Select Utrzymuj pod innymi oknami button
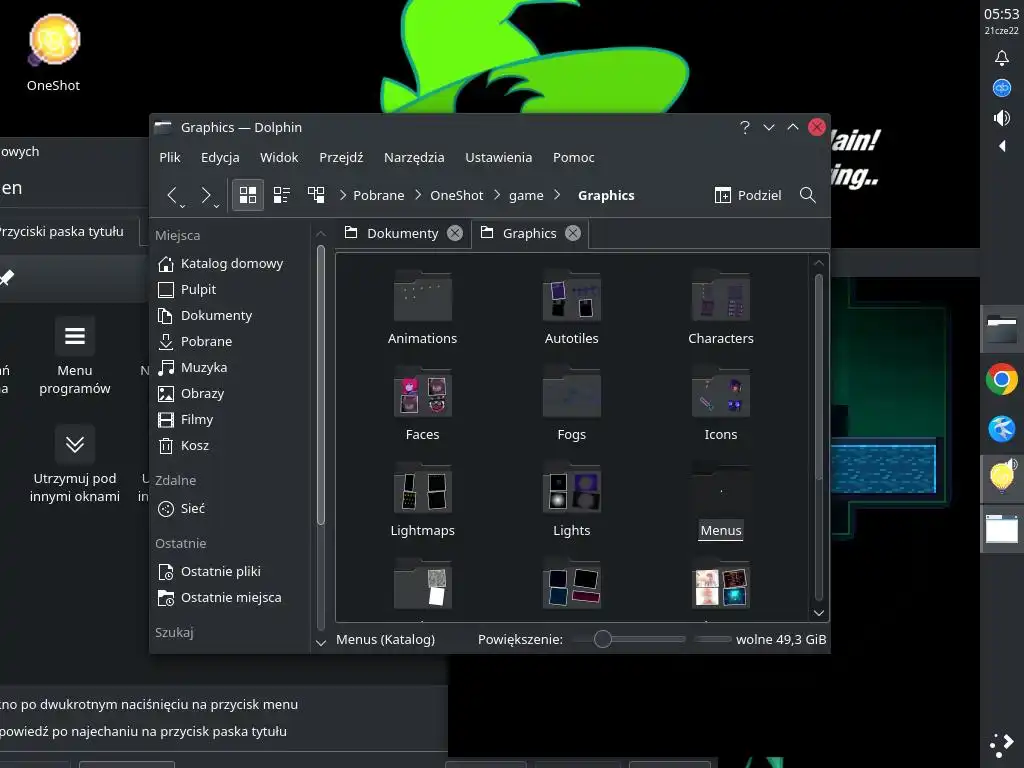Screen dimensions: 1024x768 [x=74, y=464]
